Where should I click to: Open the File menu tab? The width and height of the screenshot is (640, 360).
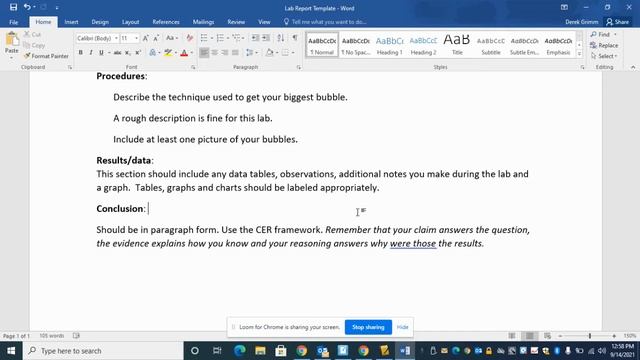tap(13, 22)
